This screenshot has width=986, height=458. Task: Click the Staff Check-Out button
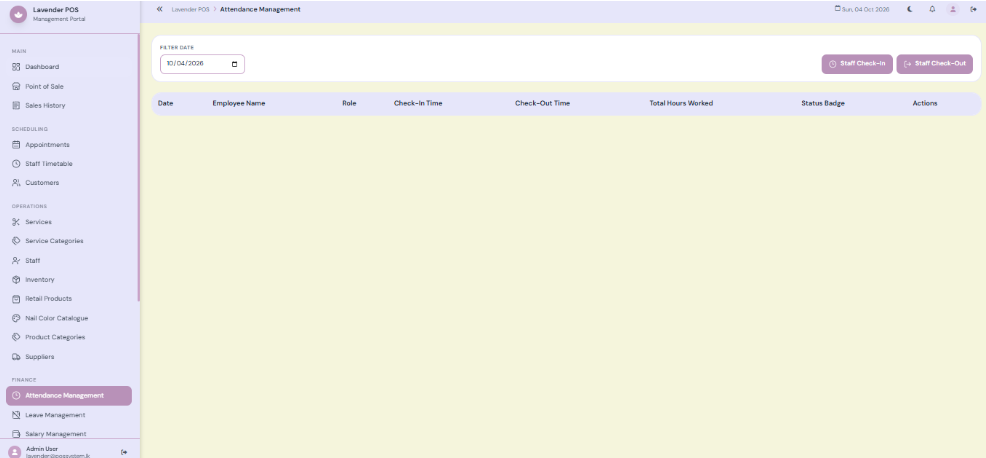(934, 64)
